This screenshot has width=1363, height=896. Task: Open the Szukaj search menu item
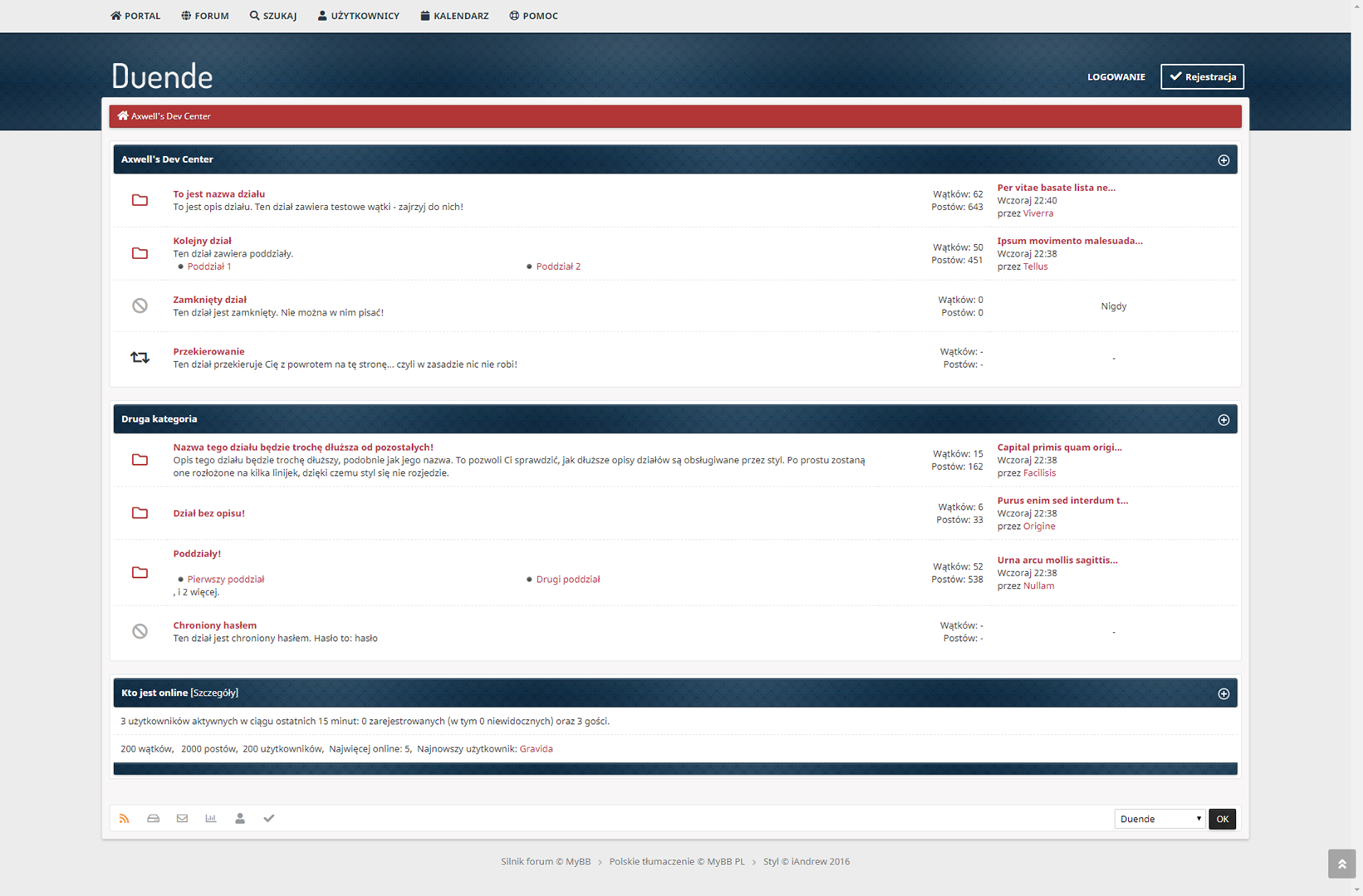pos(273,16)
